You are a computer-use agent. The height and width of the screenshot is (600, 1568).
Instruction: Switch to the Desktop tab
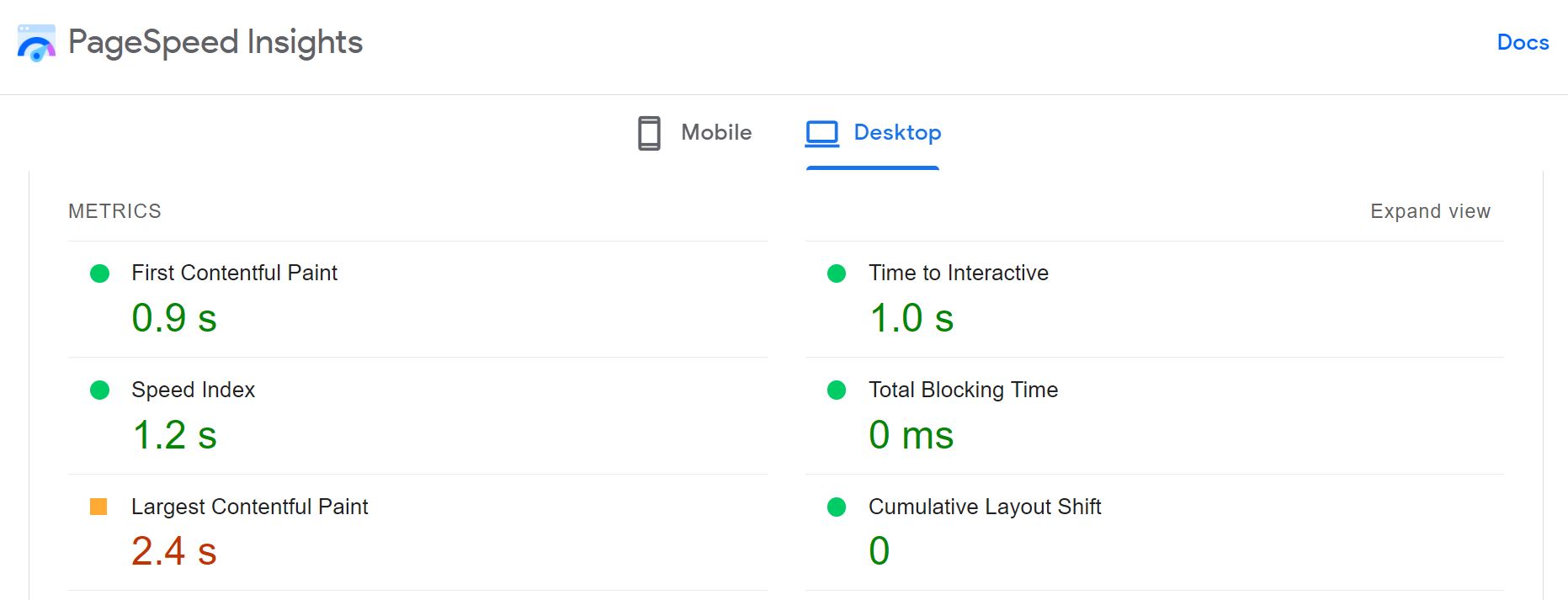[897, 132]
